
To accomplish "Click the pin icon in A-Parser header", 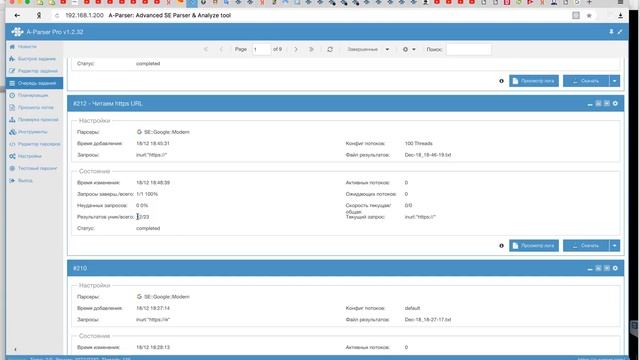I will (x=611, y=31).
